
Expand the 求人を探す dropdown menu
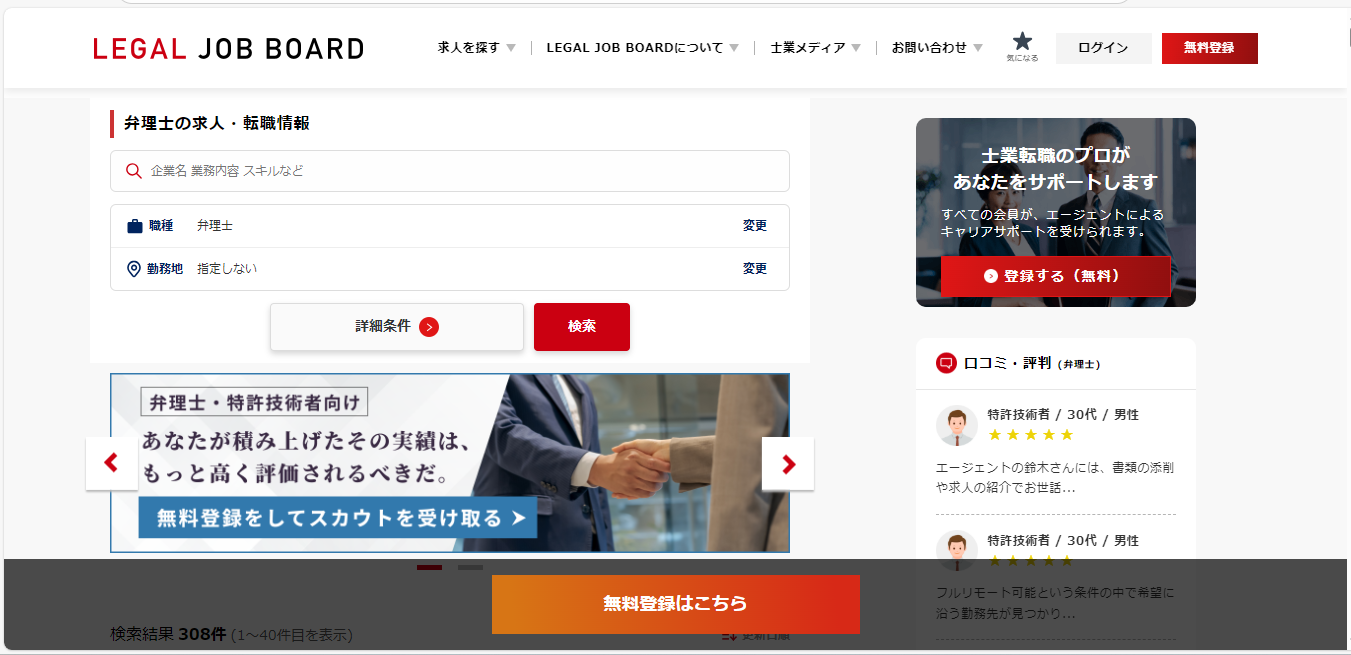[476, 48]
